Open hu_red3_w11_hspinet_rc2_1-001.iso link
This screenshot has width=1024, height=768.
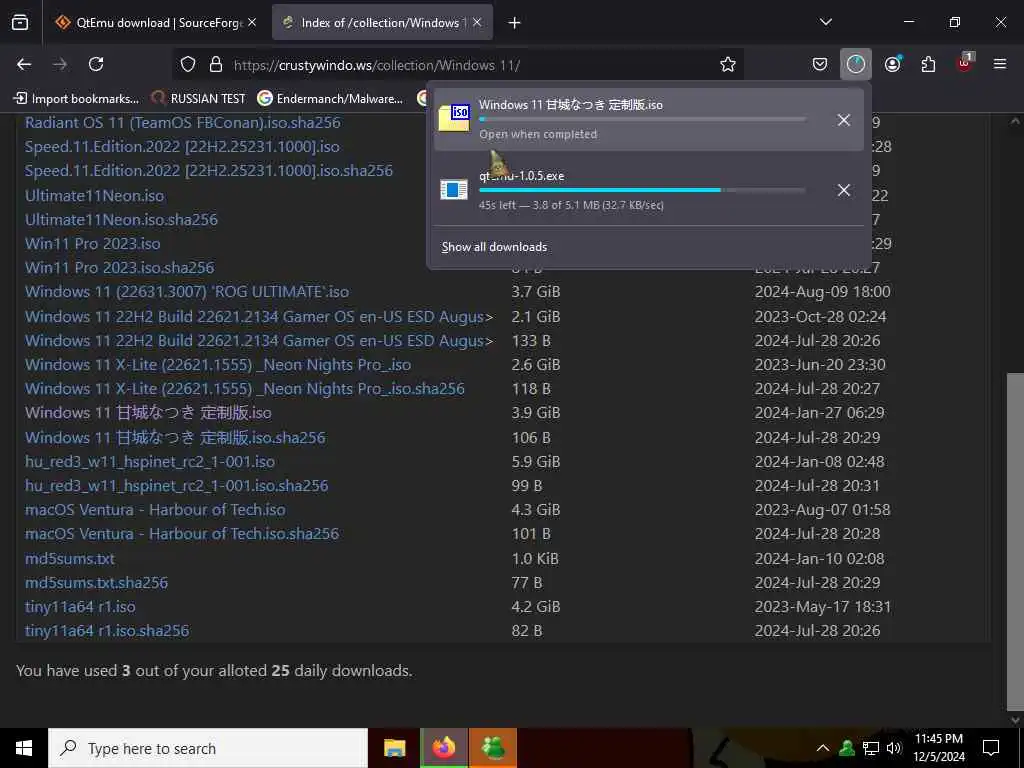[150, 462]
